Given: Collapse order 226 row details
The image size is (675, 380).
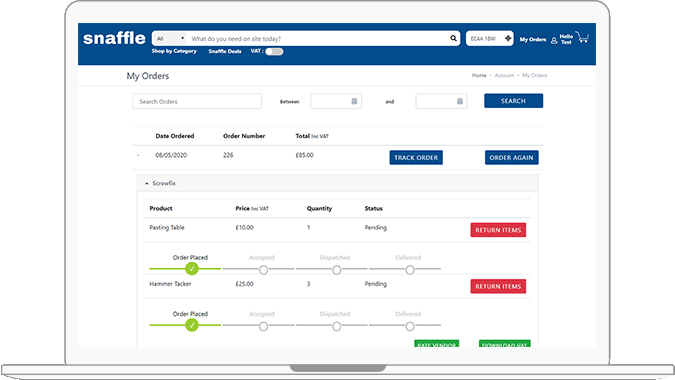Looking at the screenshot, I should 138,155.
